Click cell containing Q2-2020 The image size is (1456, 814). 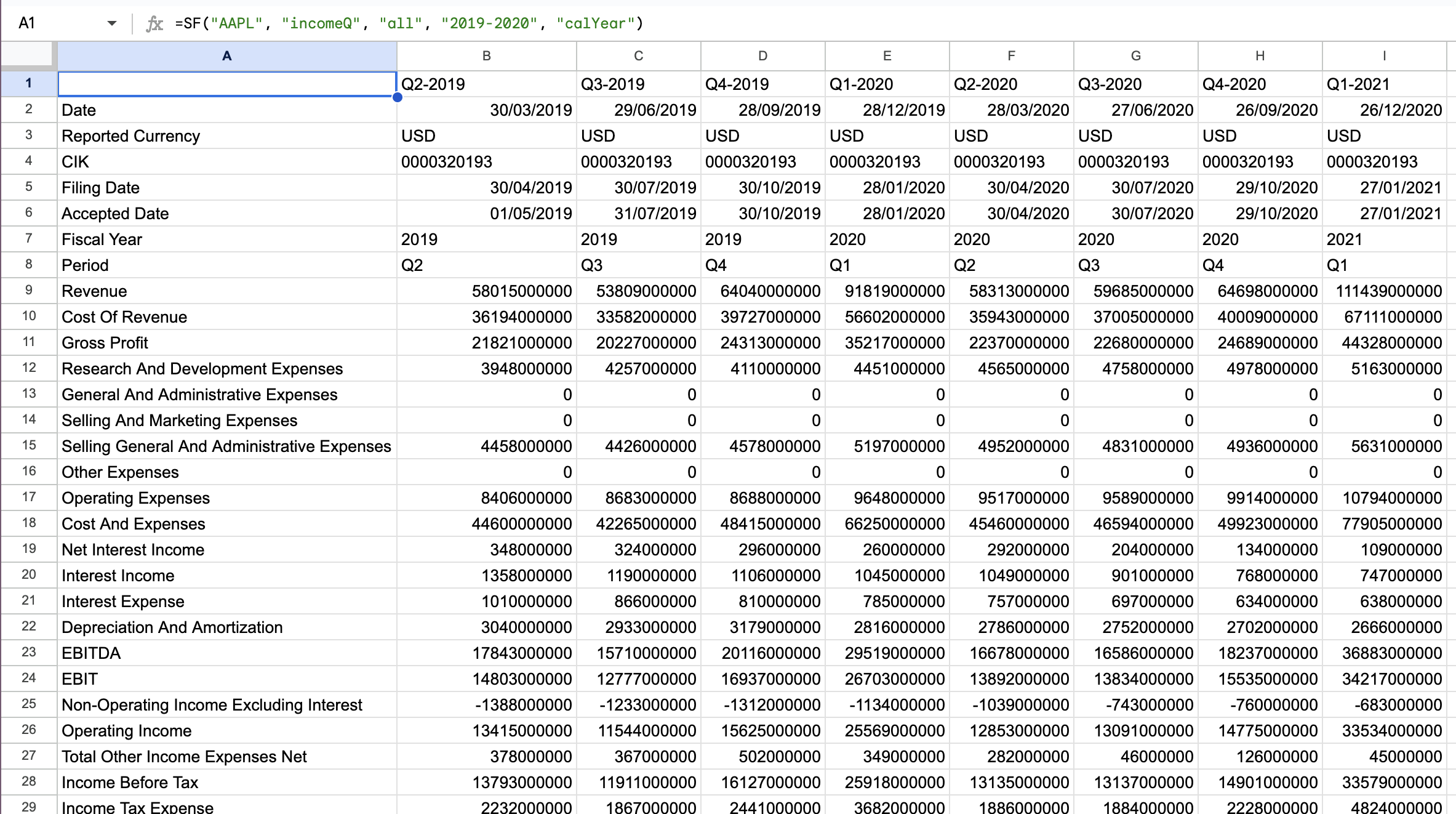coord(1011,84)
